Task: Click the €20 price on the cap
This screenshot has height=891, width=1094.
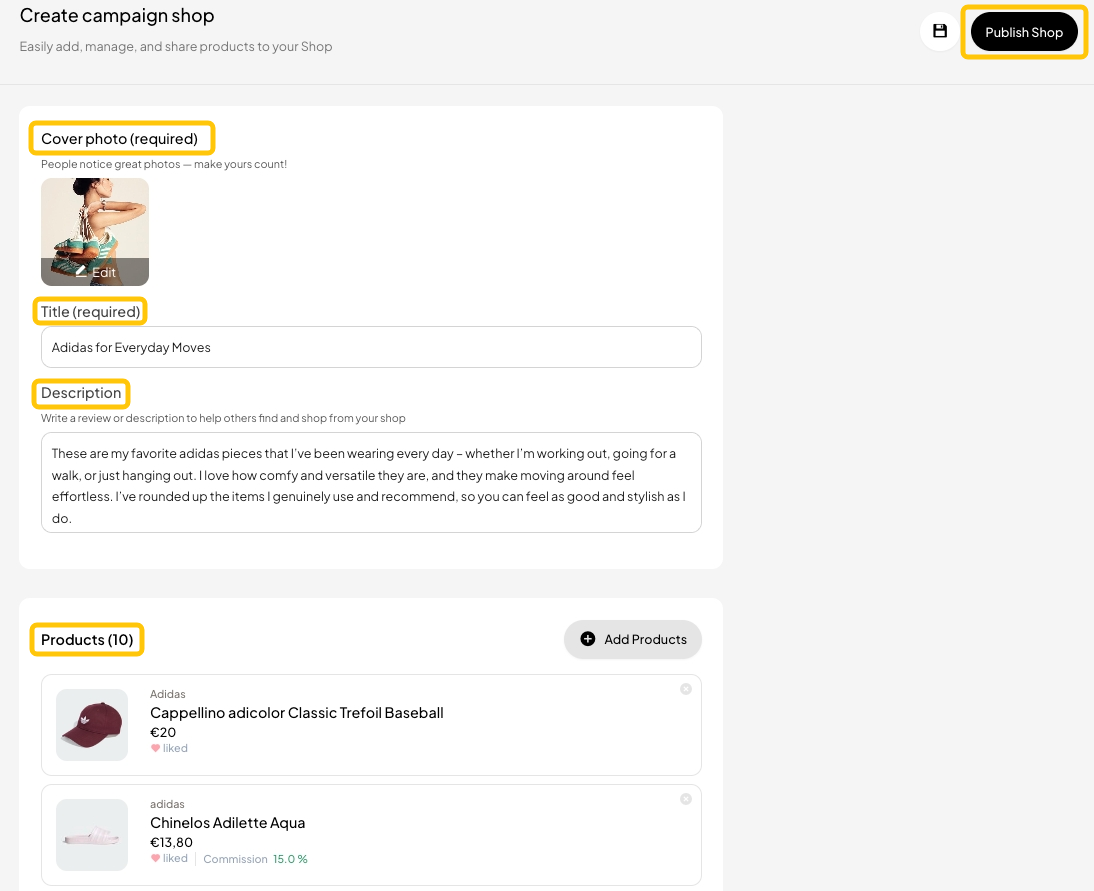Action: pyautogui.click(x=163, y=732)
